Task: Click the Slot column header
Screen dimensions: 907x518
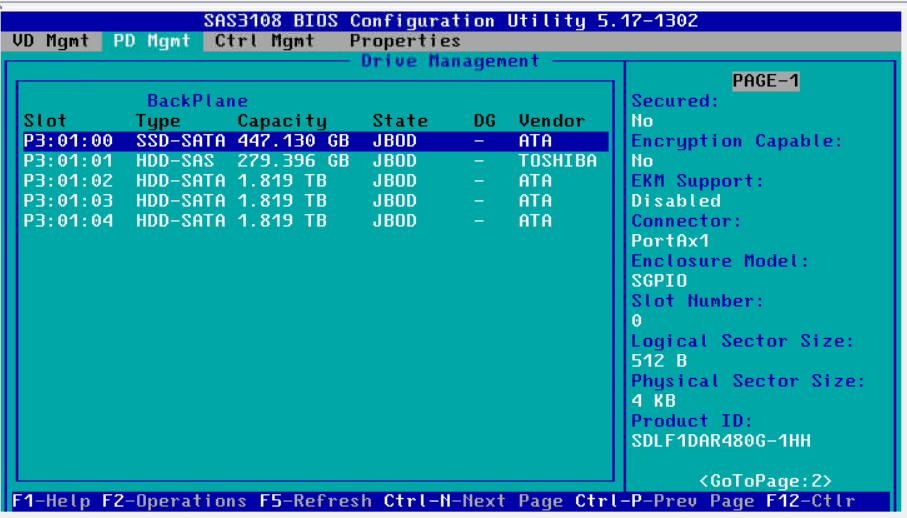Action: coord(45,121)
